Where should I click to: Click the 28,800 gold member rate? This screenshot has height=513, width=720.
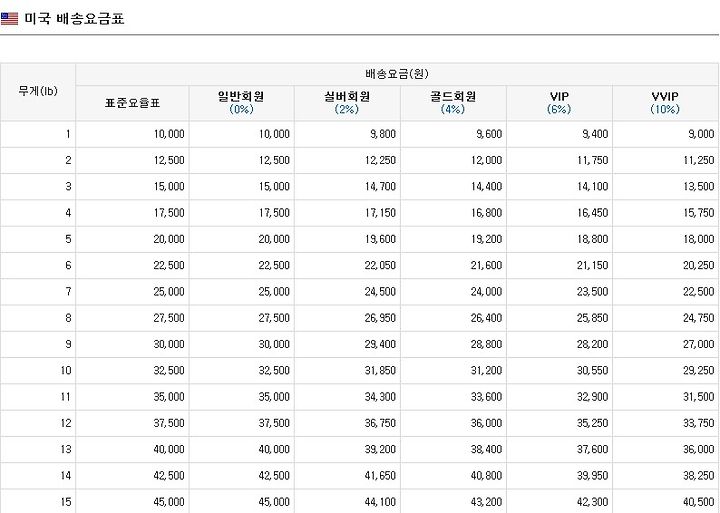pos(486,344)
